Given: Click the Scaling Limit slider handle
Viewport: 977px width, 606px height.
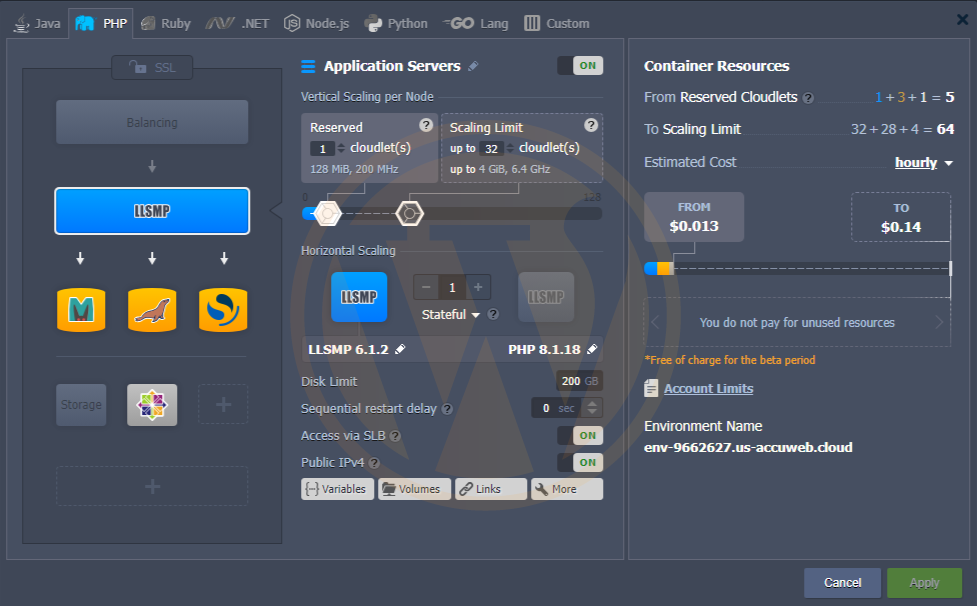Looking at the screenshot, I should point(409,213).
